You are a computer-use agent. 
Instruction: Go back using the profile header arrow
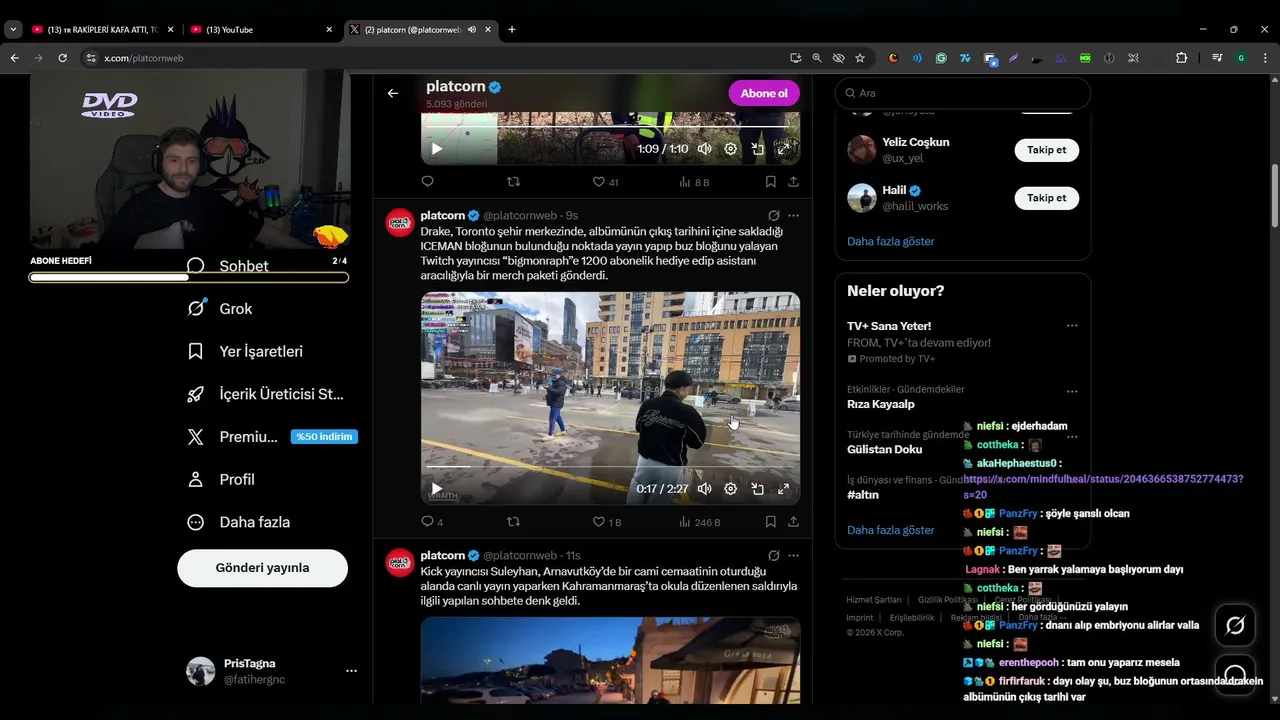393,93
